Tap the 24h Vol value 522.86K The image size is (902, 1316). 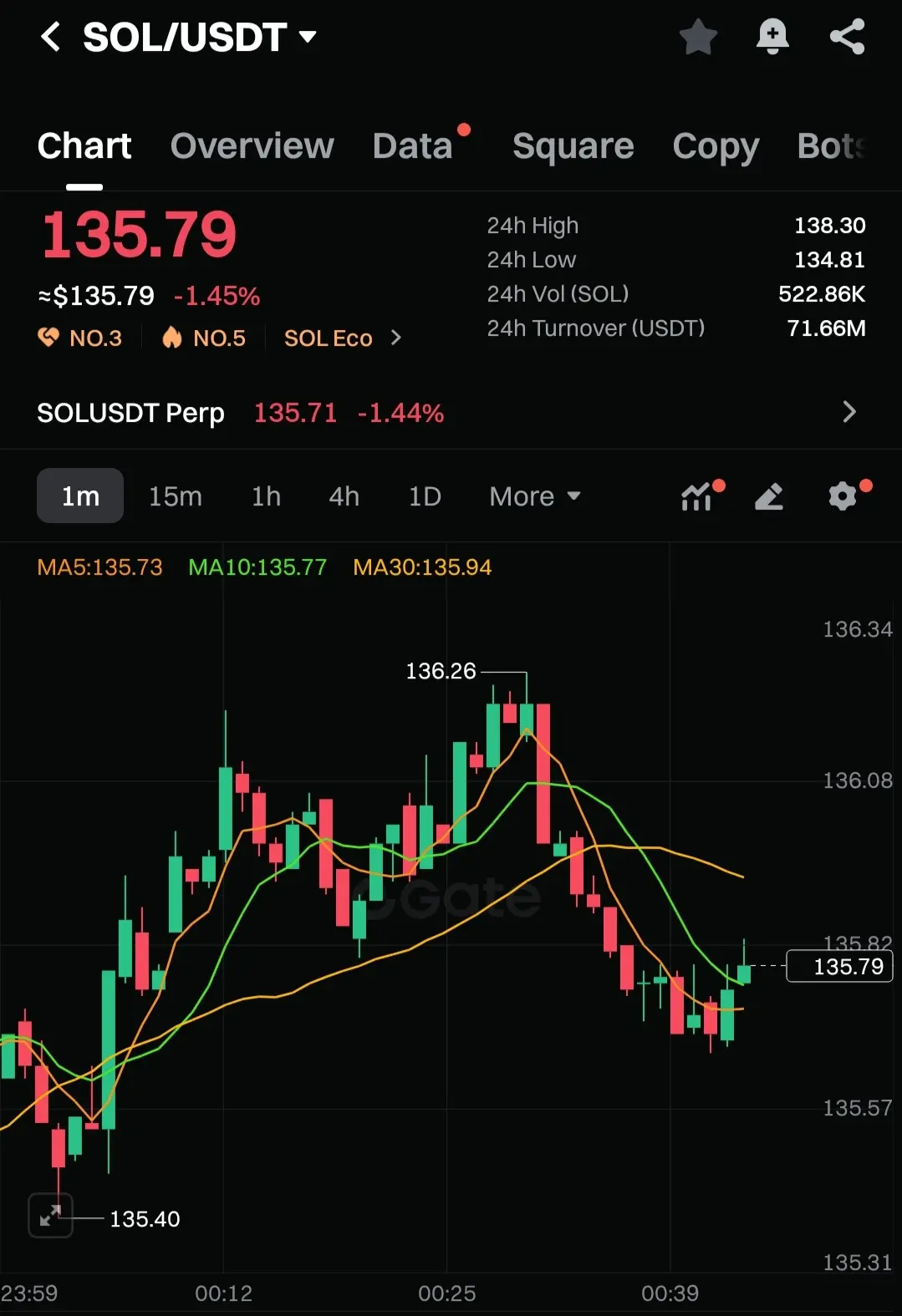pos(822,294)
